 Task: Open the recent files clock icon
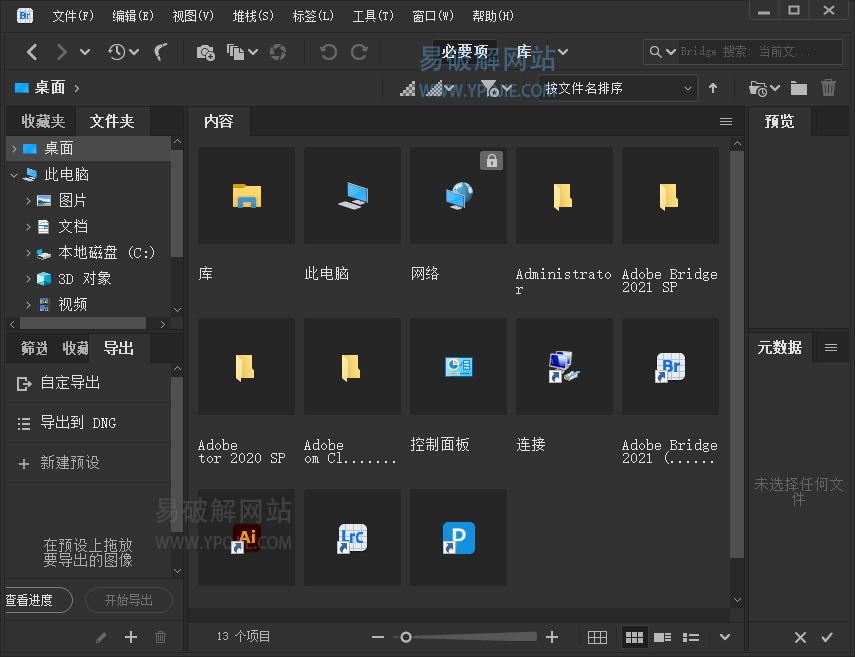coord(118,52)
